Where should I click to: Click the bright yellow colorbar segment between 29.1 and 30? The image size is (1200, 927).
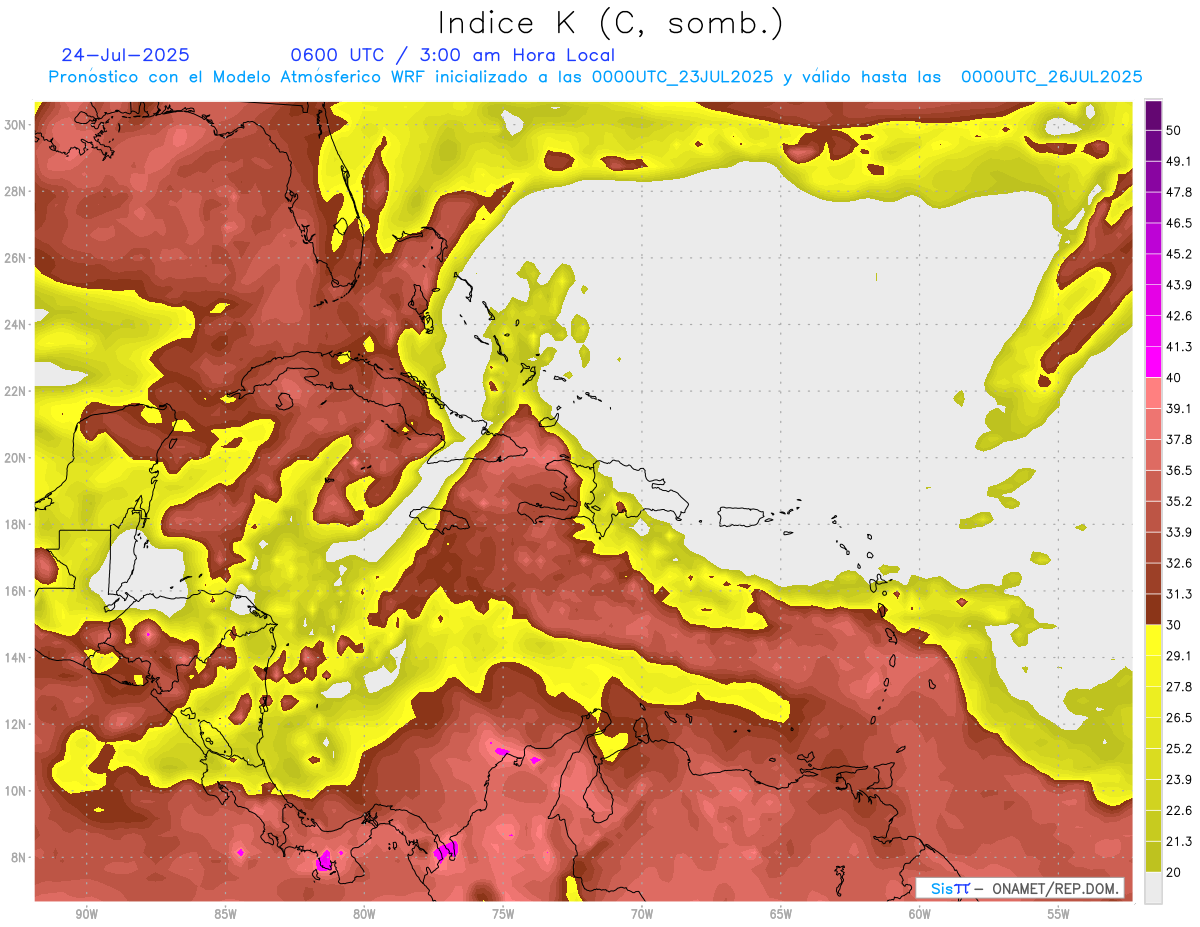point(1153,640)
